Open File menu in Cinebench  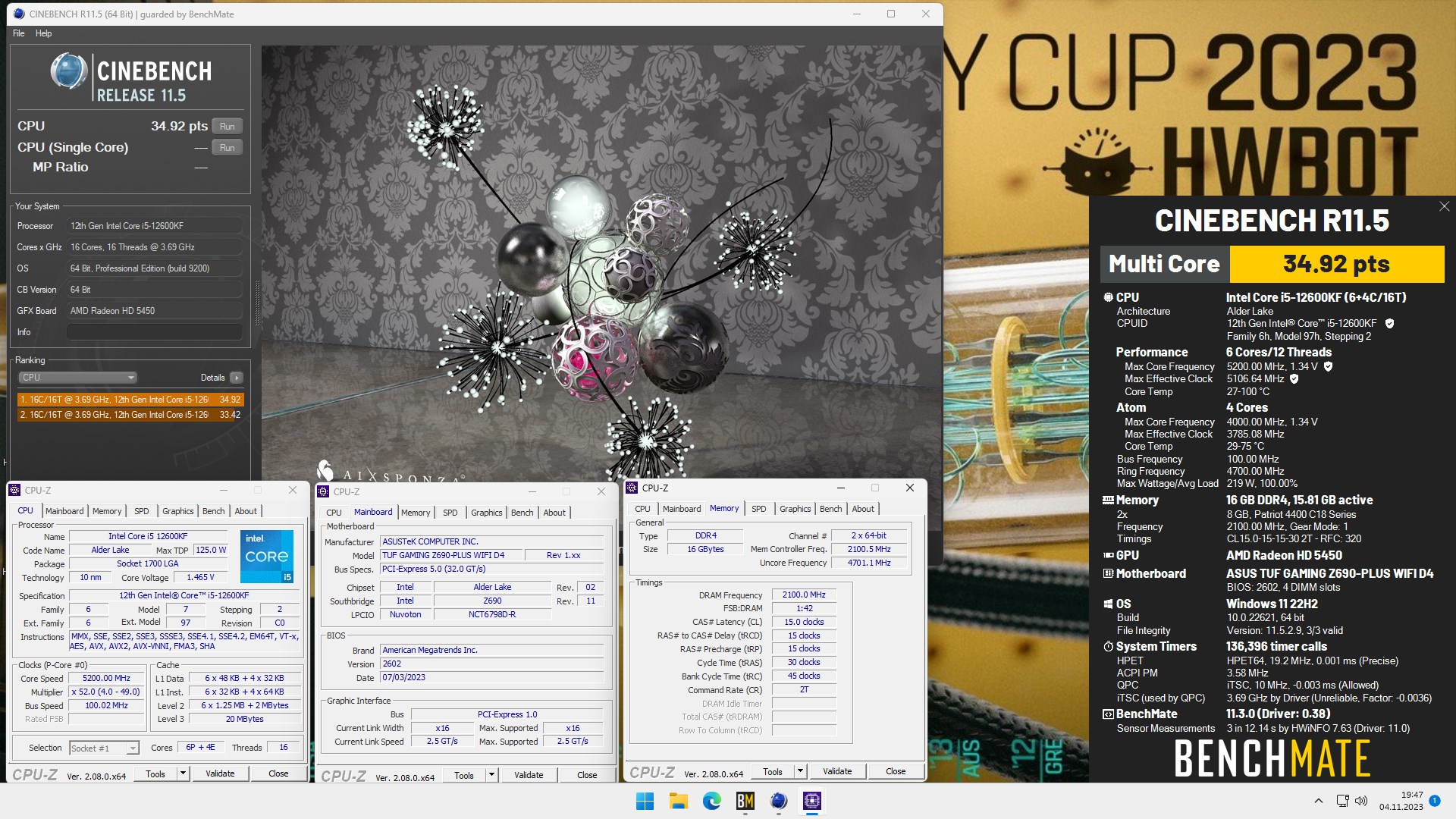click(x=19, y=33)
